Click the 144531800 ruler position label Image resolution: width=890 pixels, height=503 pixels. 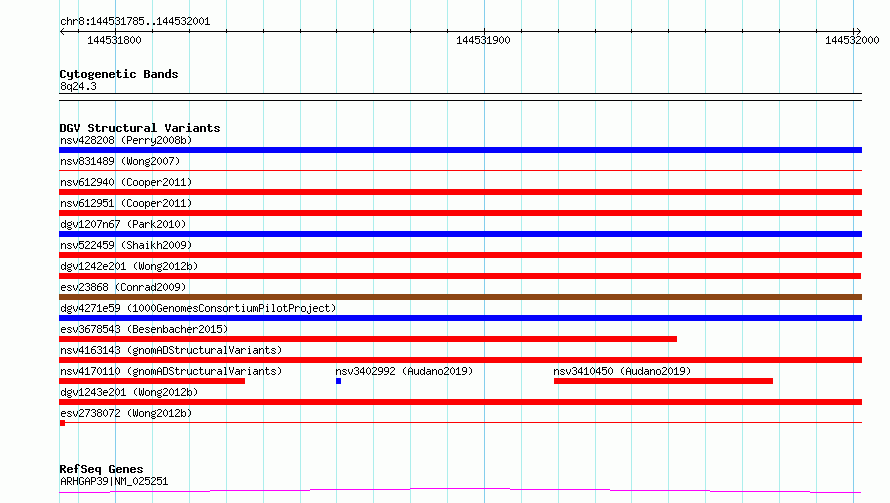click(x=114, y=40)
